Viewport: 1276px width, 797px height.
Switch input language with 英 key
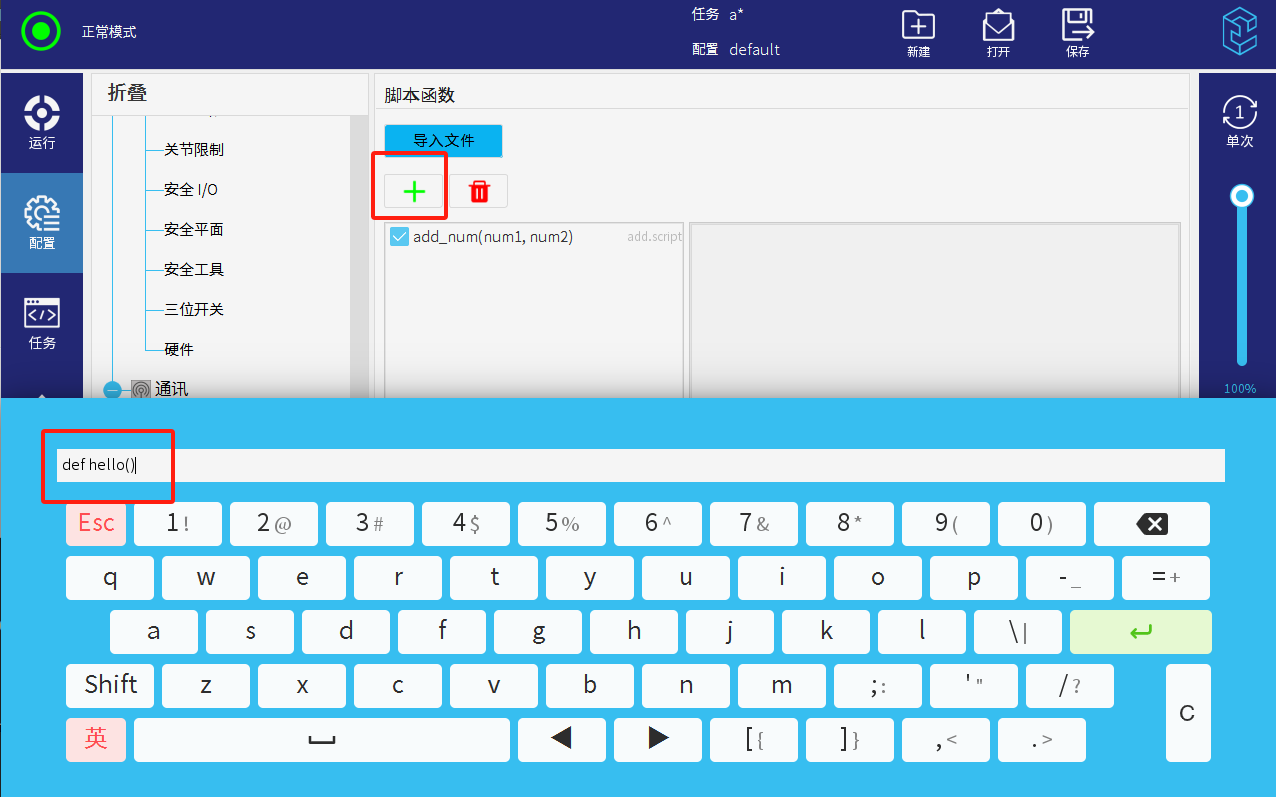click(96, 739)
